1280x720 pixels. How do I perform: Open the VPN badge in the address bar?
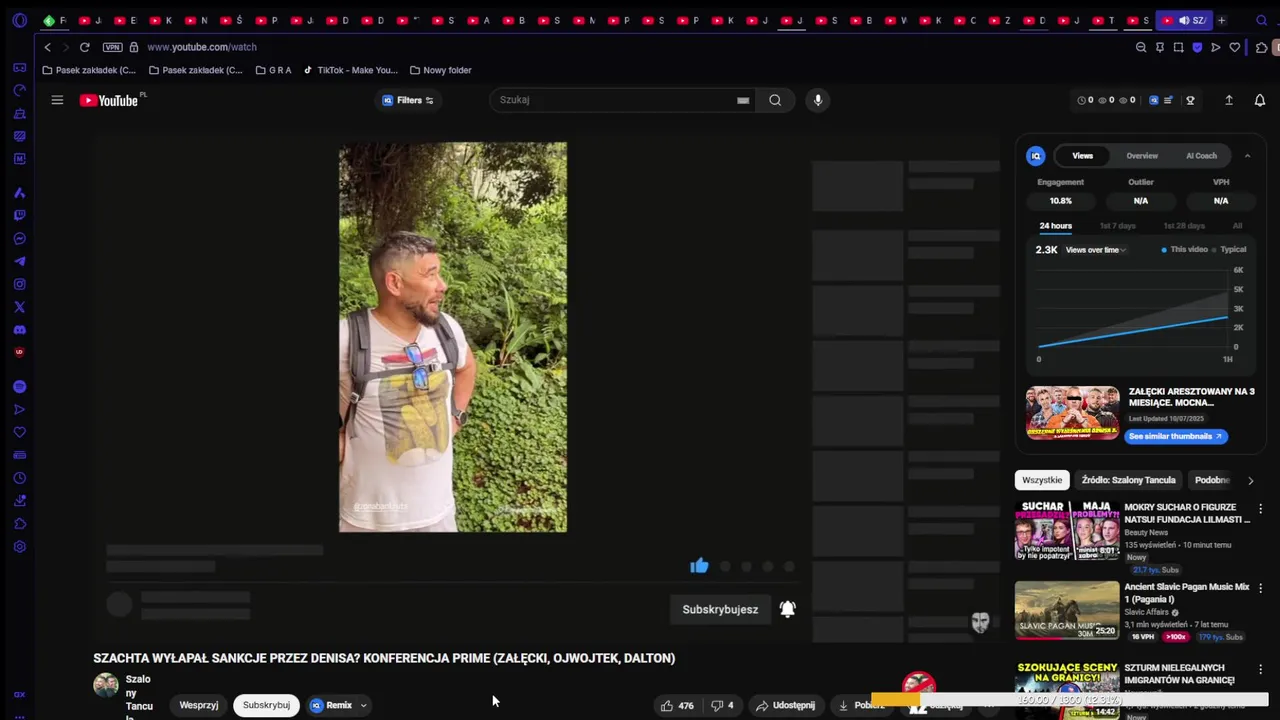click(112, 47)
